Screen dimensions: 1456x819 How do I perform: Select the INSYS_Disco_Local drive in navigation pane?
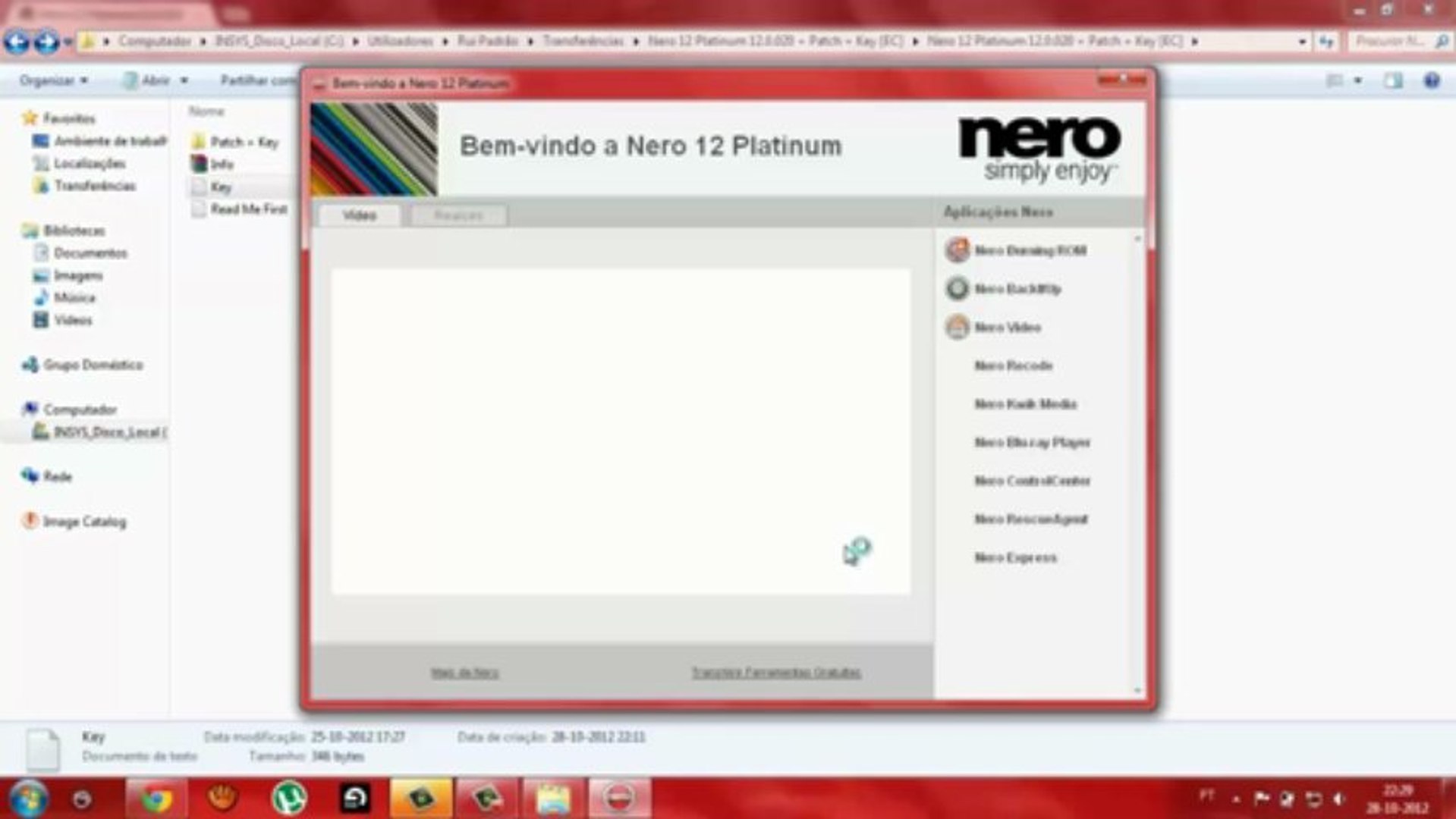[x=110, y=432]
